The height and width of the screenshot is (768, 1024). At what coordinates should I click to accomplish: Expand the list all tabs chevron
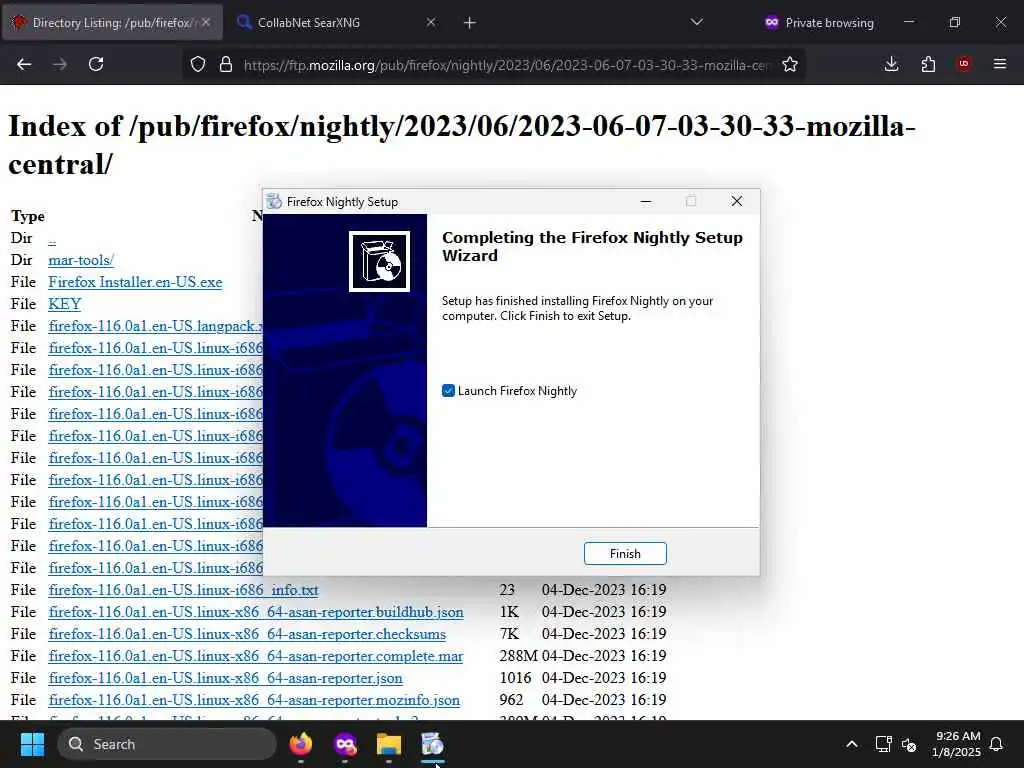click(697, 22)
